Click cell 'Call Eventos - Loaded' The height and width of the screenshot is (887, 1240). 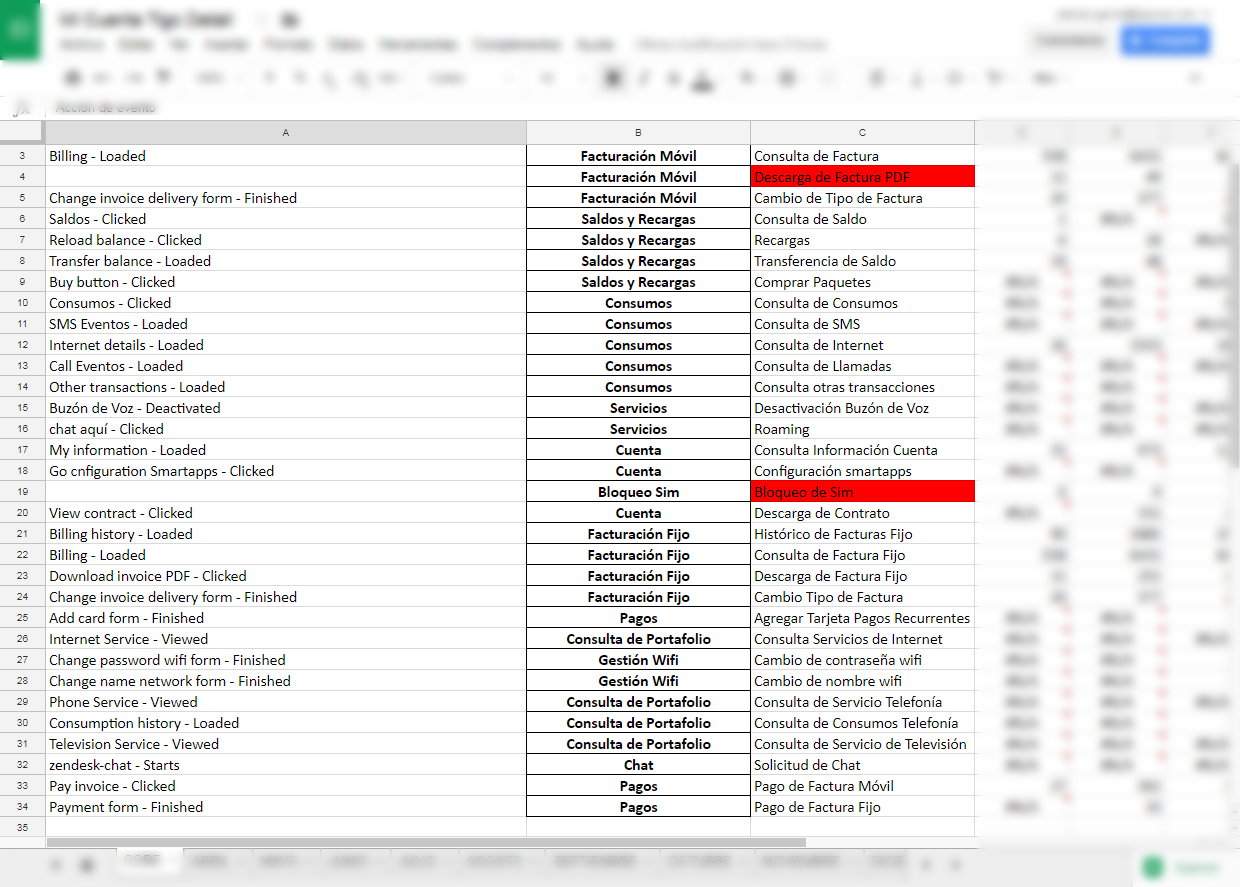tap(286, 366)
